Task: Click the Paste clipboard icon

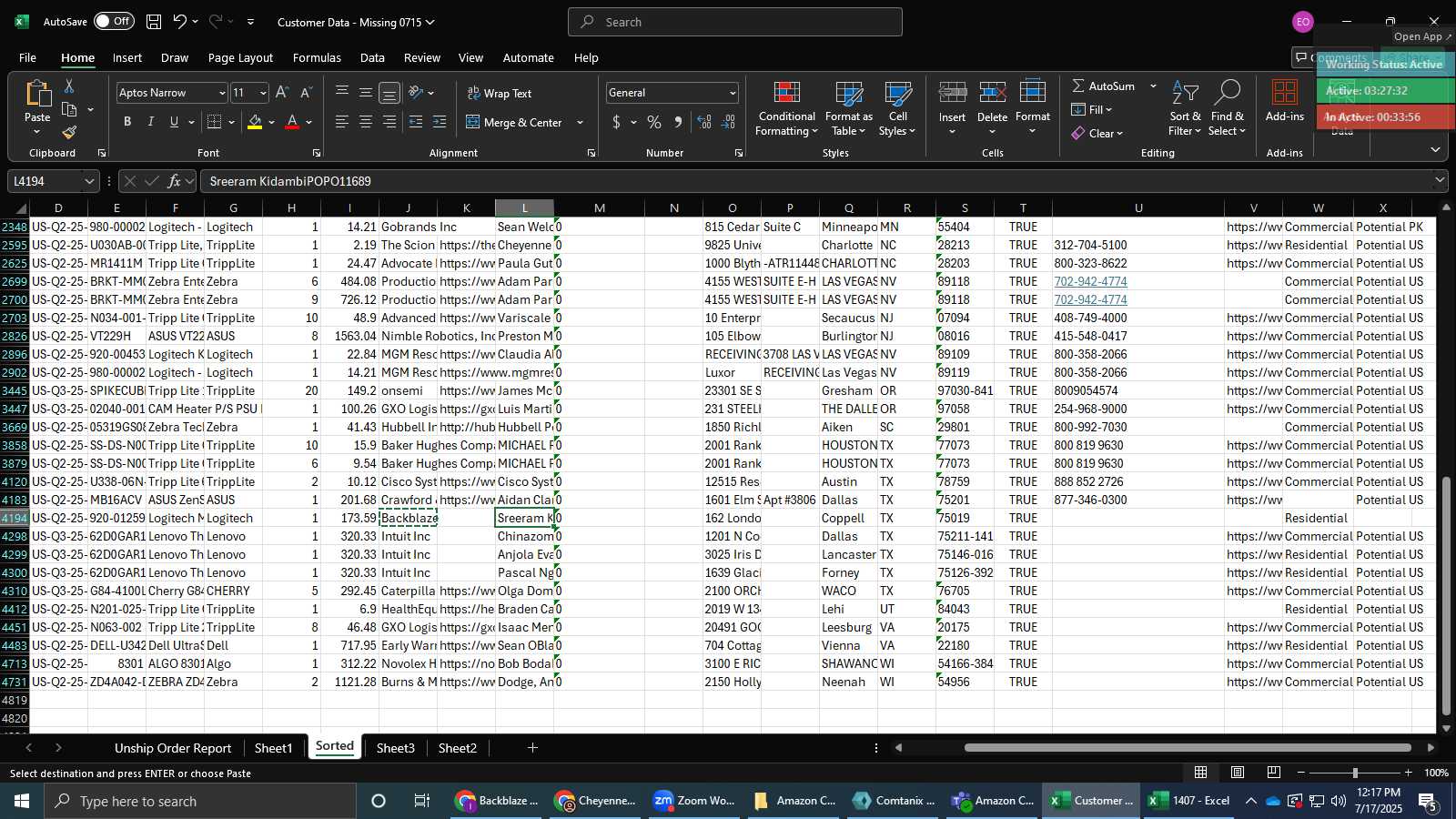Action: point(37,94)
